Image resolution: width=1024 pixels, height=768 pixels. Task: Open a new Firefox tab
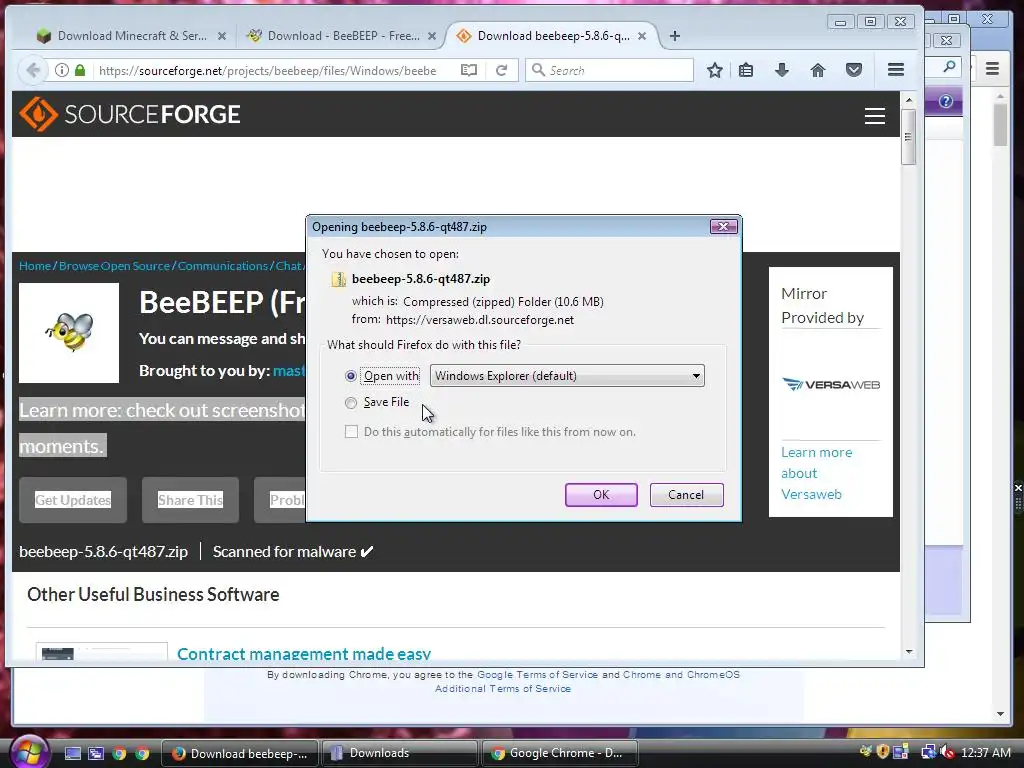(675, 36)
